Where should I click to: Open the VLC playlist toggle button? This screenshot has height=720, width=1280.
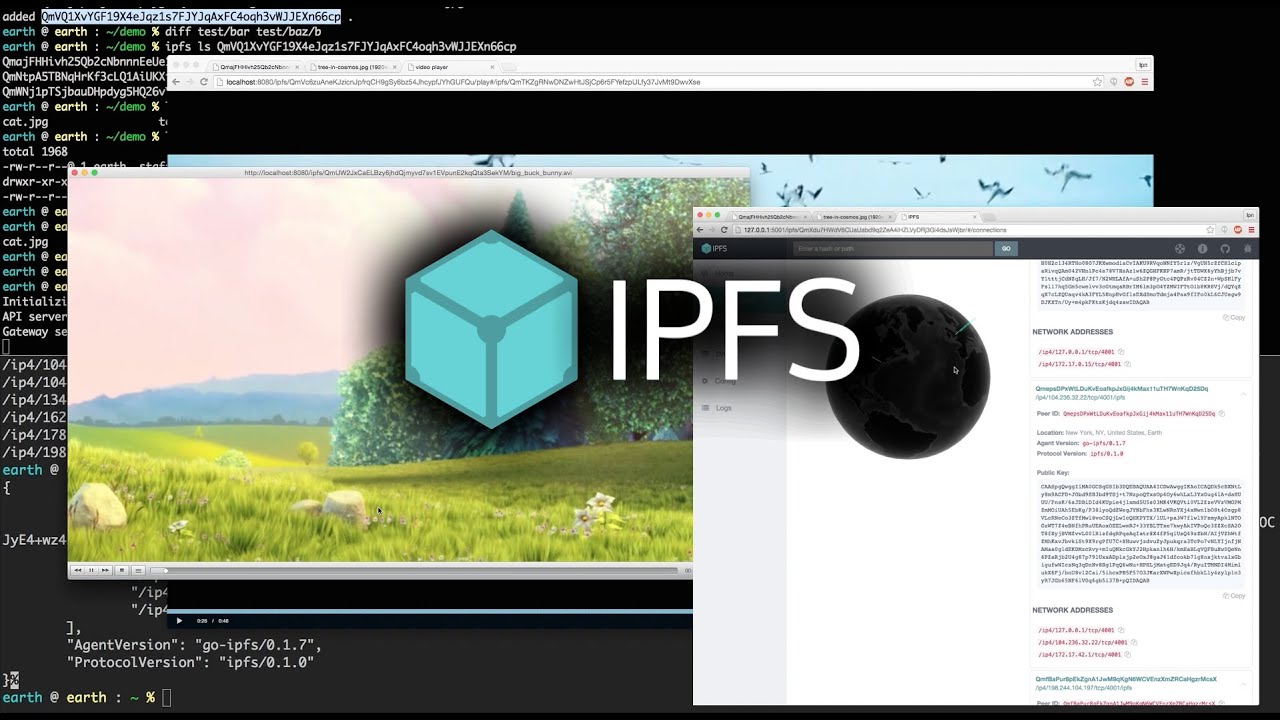point(138,570)
